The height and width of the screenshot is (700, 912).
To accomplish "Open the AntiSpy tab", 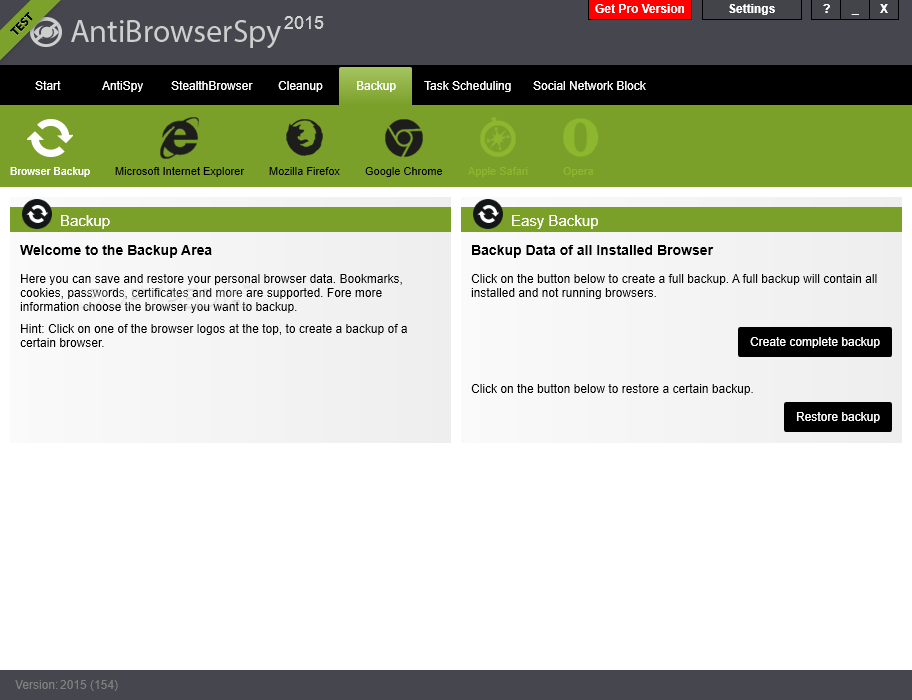I will (122, 85).
